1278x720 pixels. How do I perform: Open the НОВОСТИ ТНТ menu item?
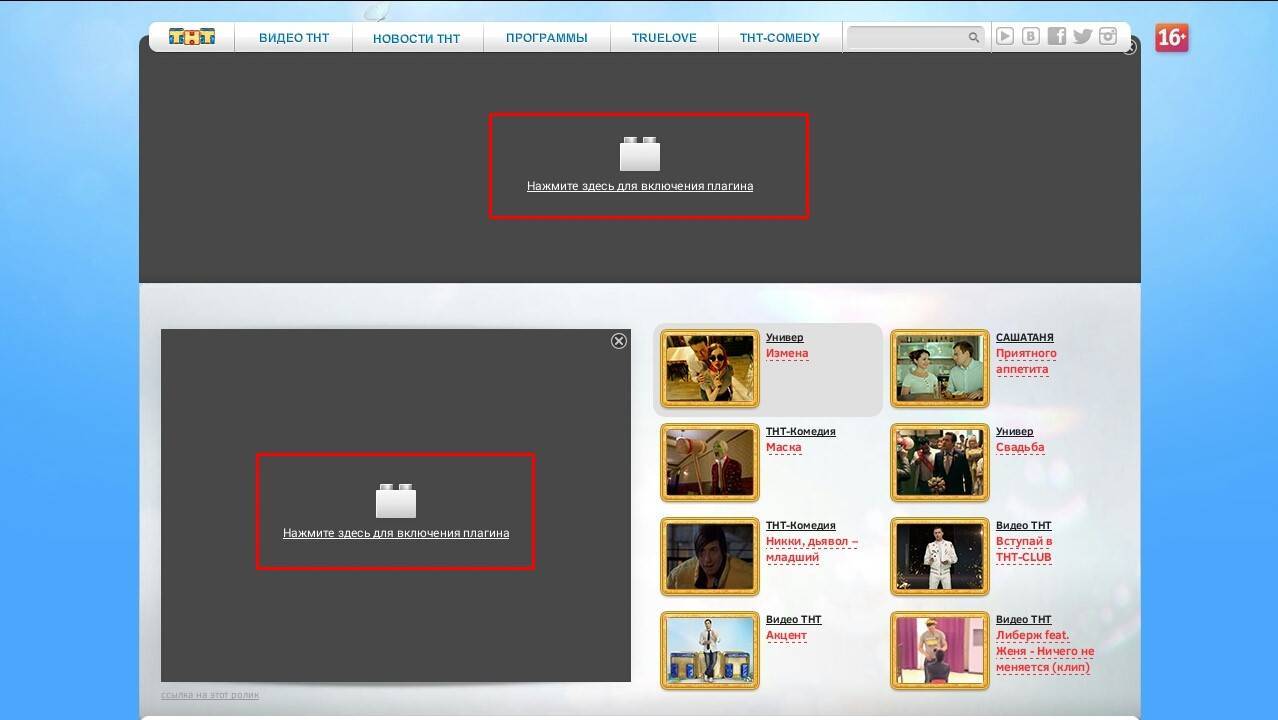click(x=416, y=39)
